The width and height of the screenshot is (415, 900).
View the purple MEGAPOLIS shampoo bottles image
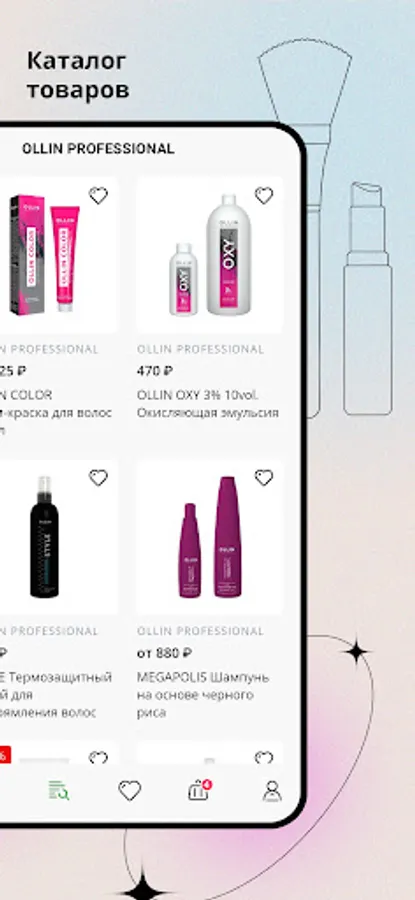click(210, 537)
